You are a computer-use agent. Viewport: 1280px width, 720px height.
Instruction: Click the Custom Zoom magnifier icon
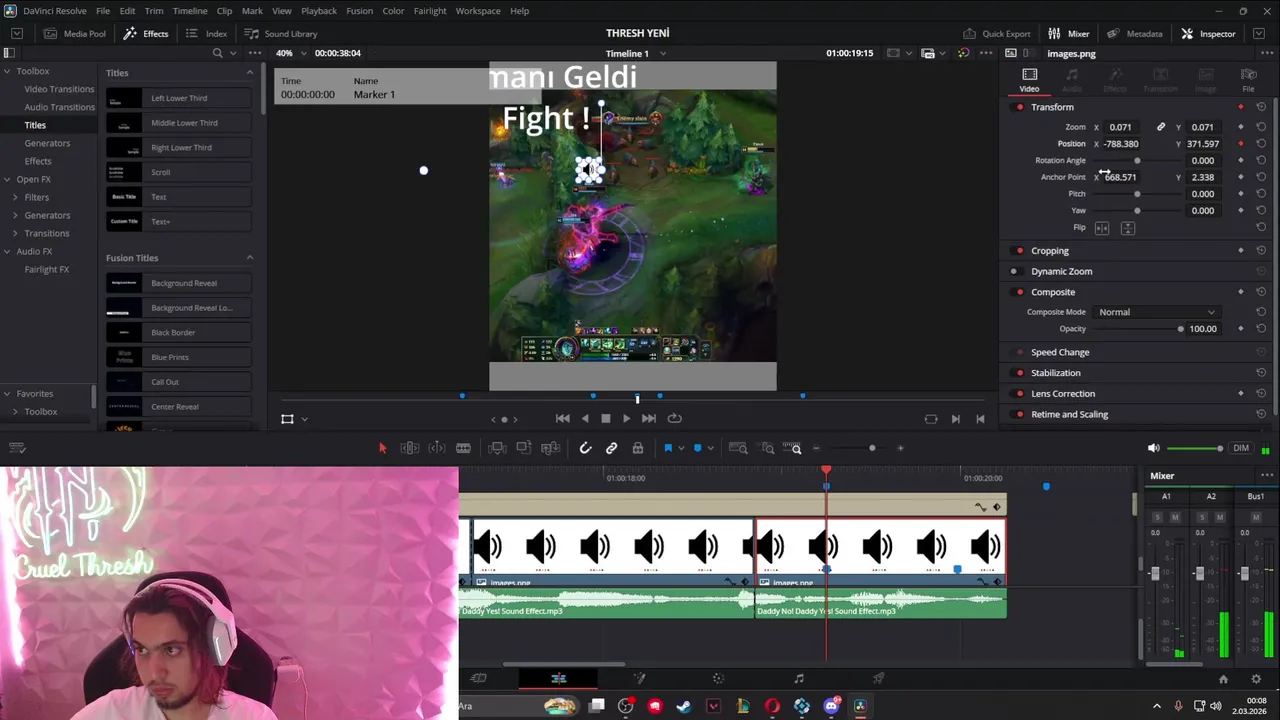(792, 448)
